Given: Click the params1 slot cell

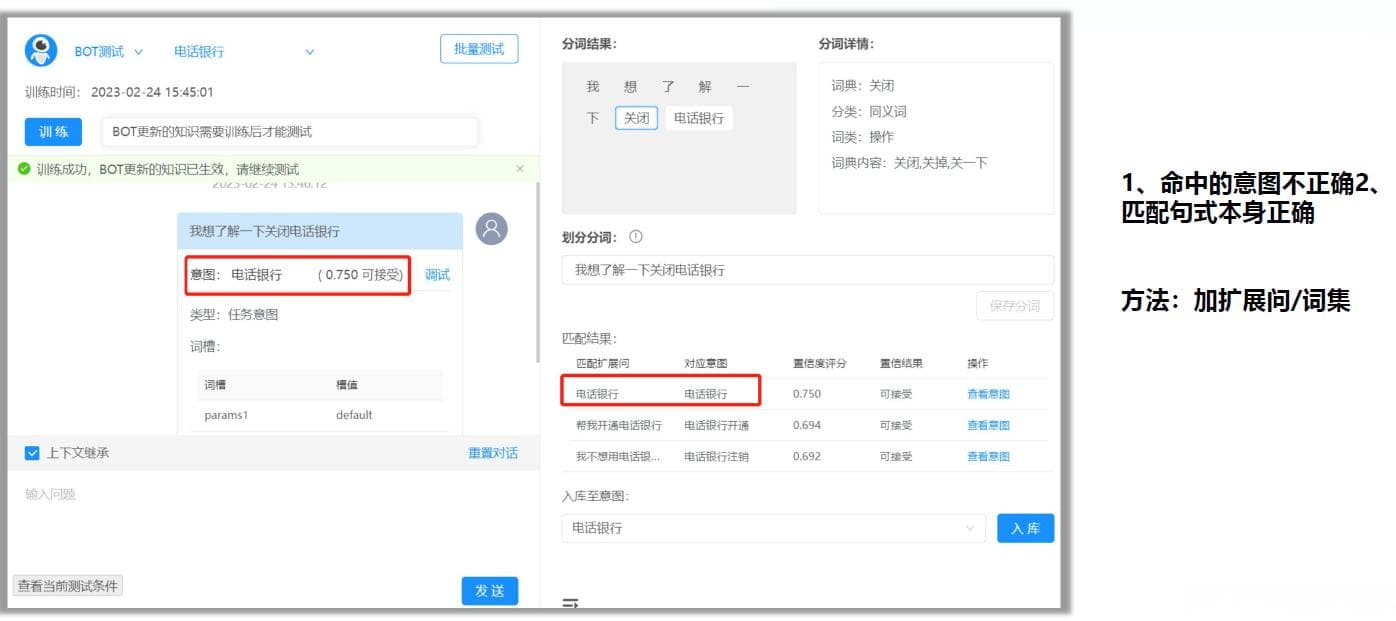Looking at the screenshot, I should click(226, 415).
